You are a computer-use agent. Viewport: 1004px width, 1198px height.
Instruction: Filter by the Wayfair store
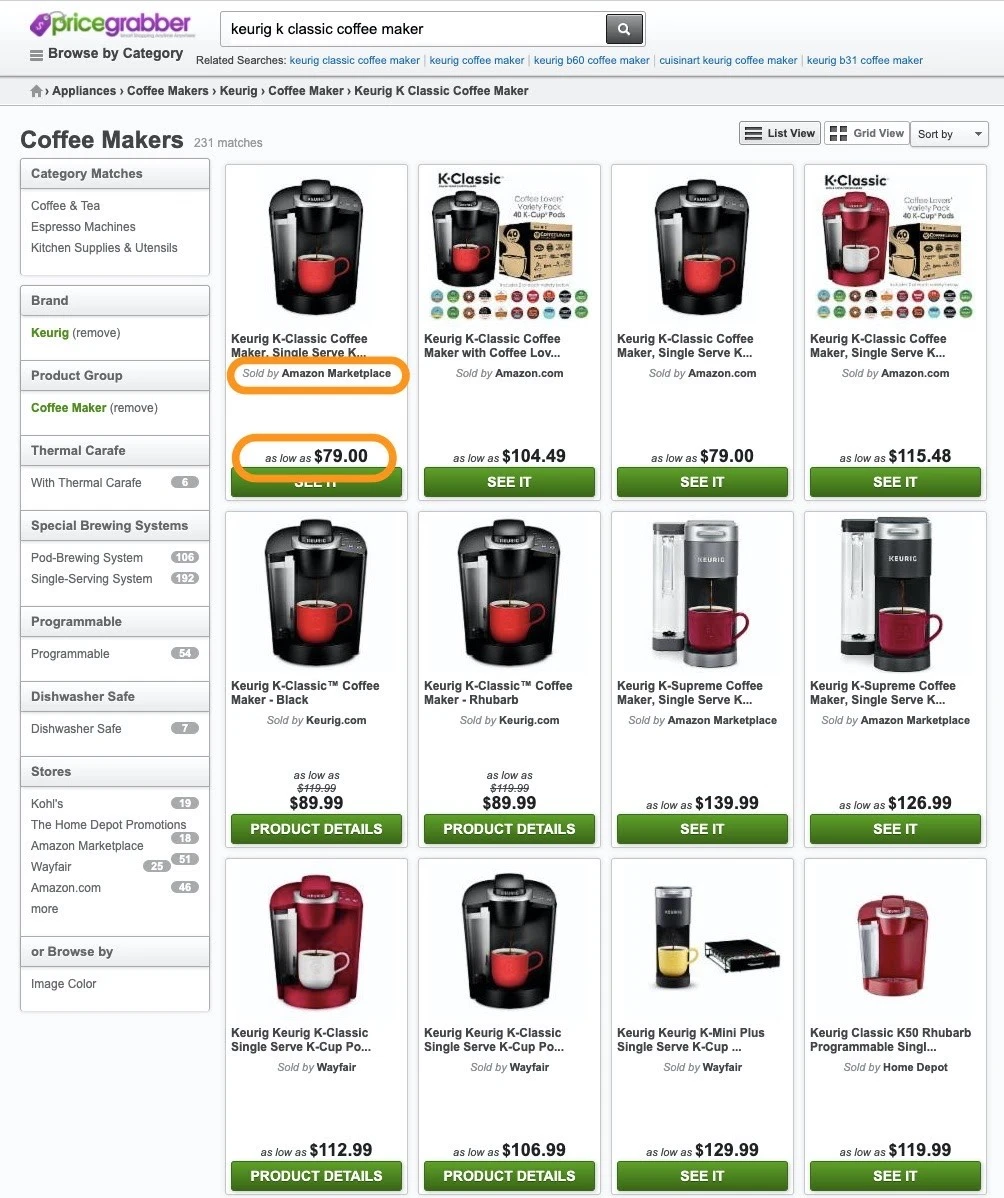click(51, 866)
